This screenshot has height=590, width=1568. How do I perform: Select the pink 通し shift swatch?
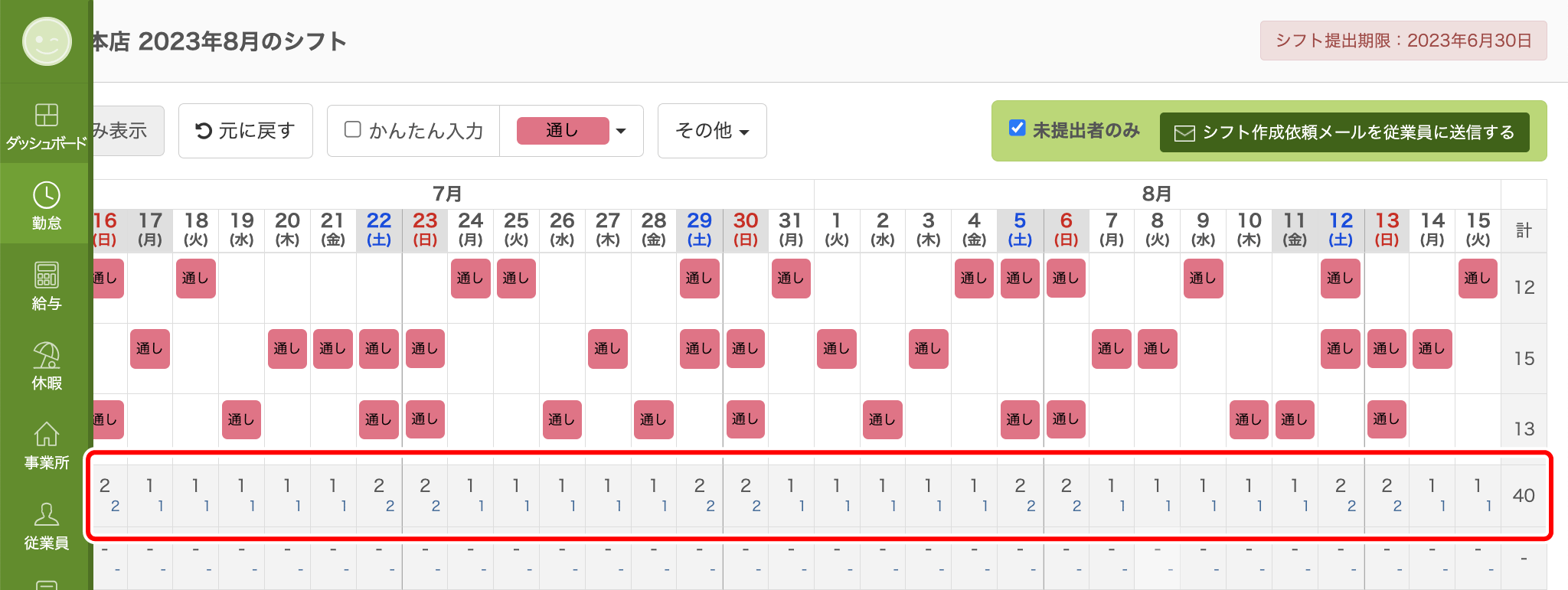click(x=563, y=131)
